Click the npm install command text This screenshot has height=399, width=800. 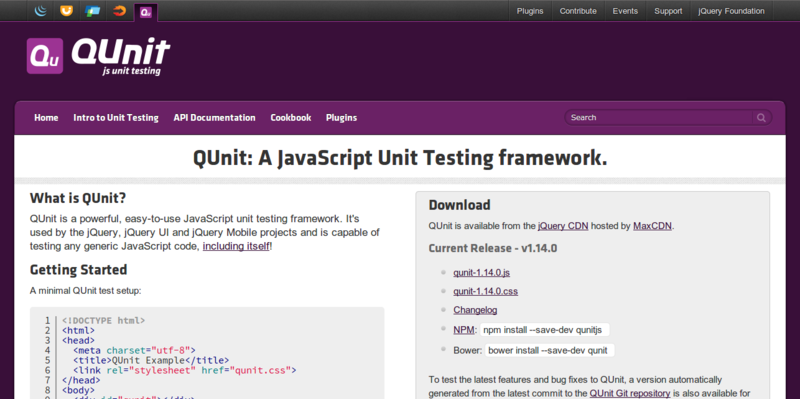544,330
